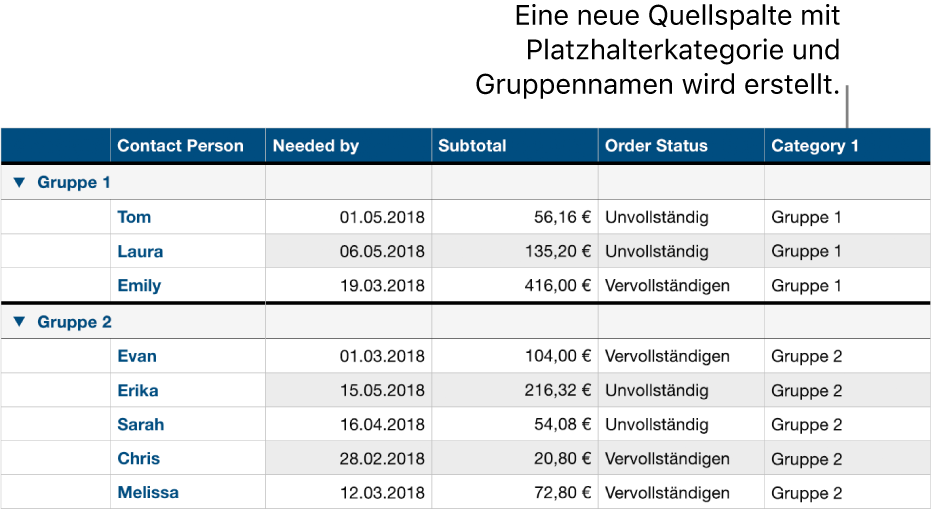Select the Tom contact cell
This screenshot has width=931, height=511.
(x=134, y=217)
